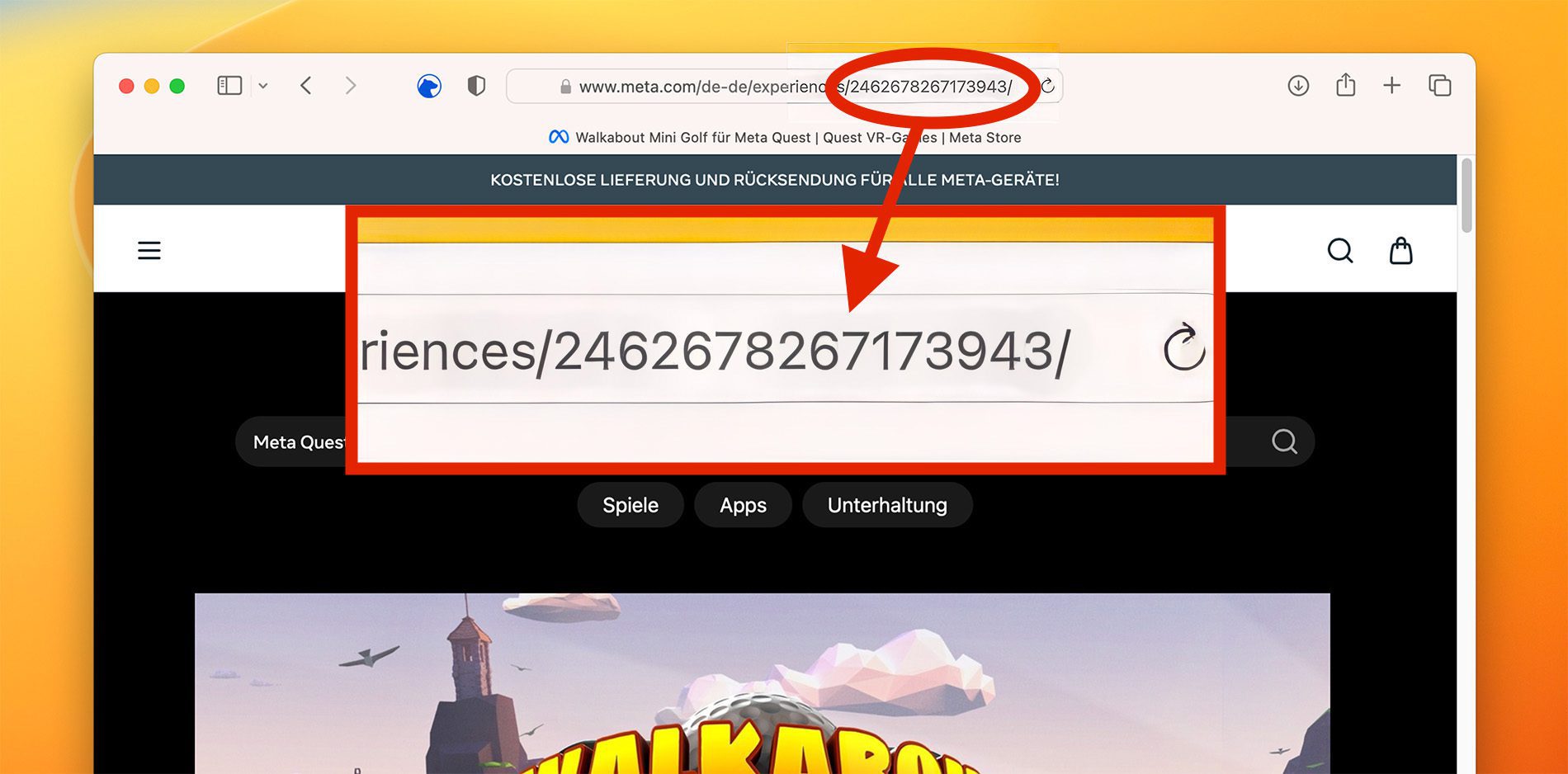Open the privacy report shield icon
The height and width of the screenshot is (774, 1568).
[x=476, y=86]
